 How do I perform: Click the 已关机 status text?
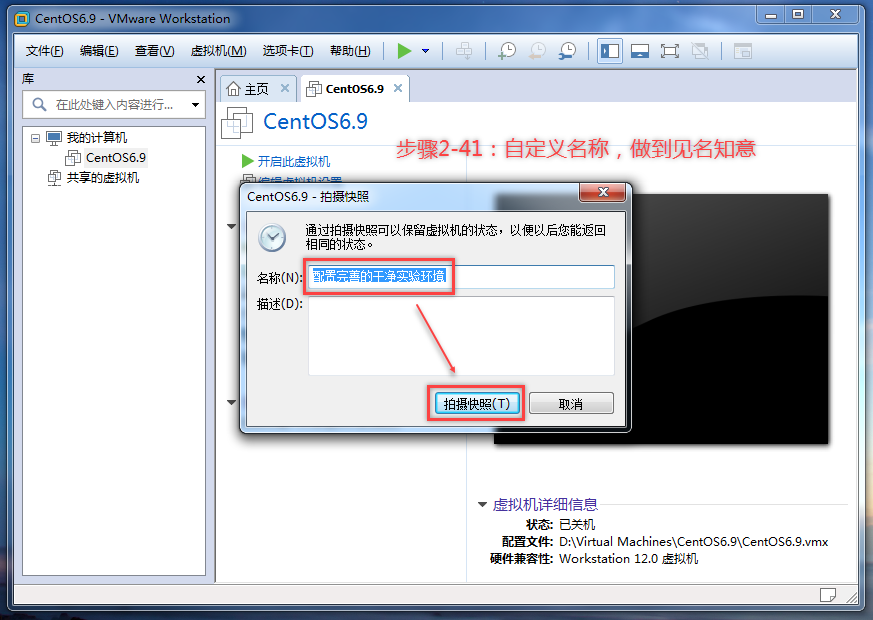[577, 524]
